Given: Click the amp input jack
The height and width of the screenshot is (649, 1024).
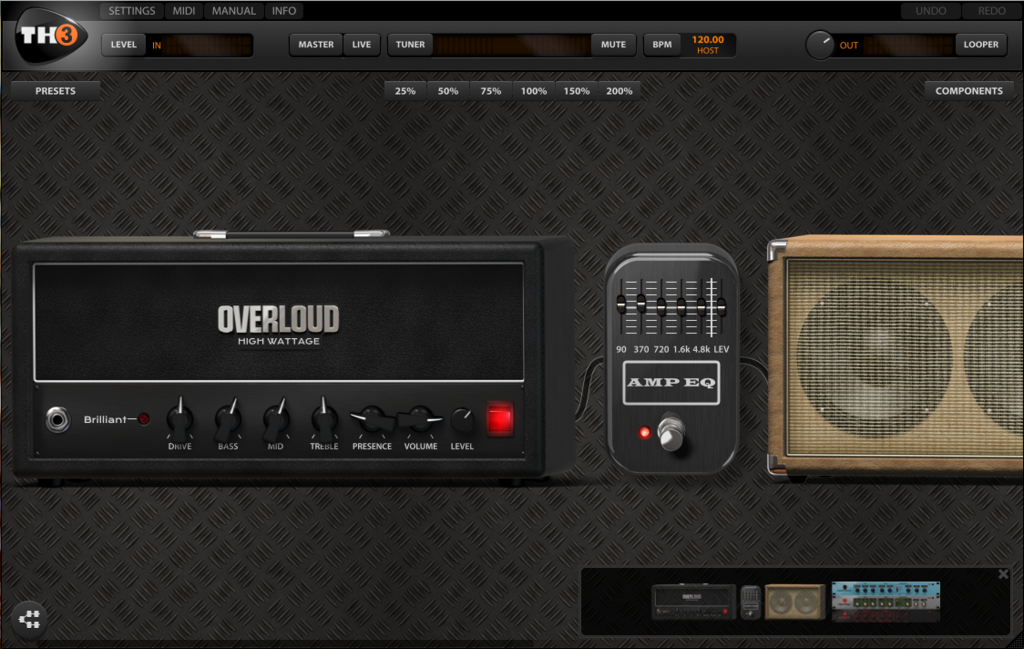Looking at the screenshot, I should (57, 419).
